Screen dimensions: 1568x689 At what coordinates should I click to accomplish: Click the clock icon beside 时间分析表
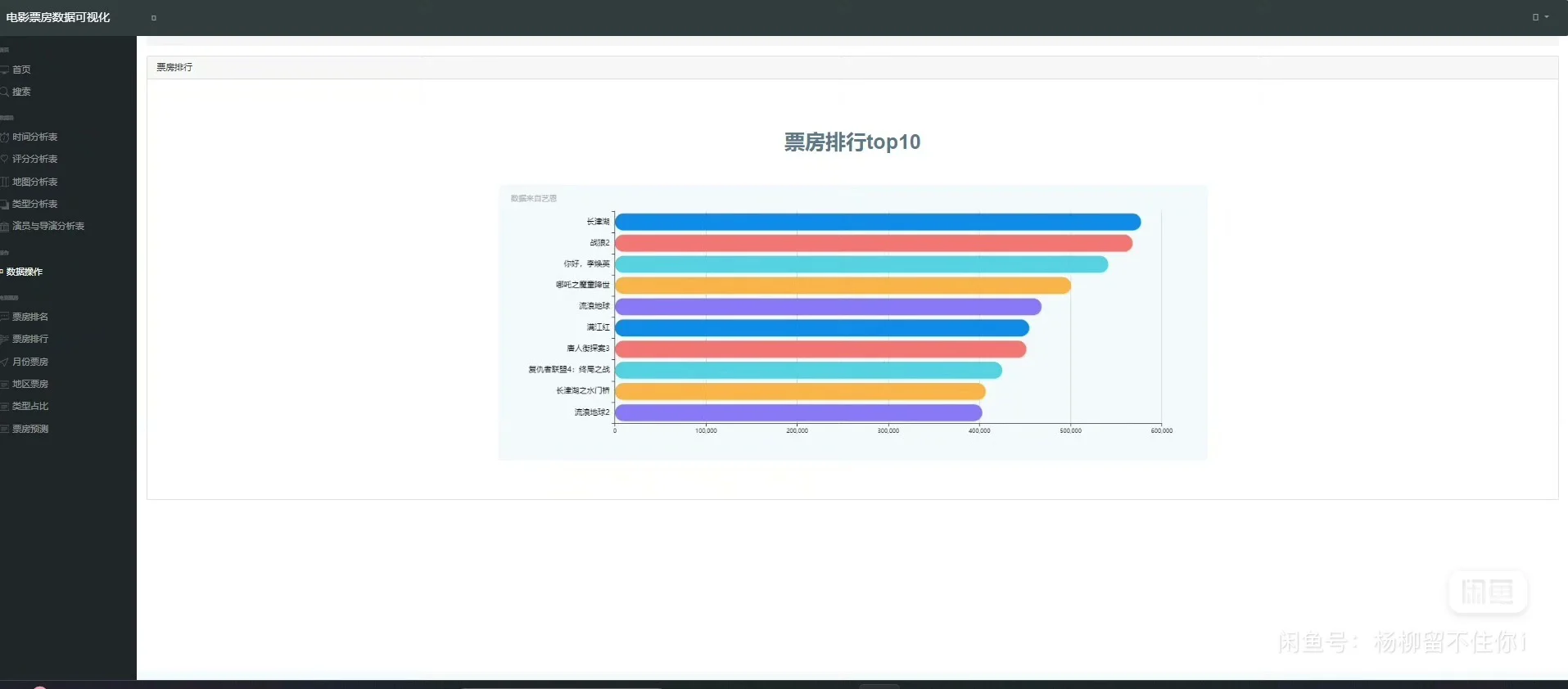[4, 137]
